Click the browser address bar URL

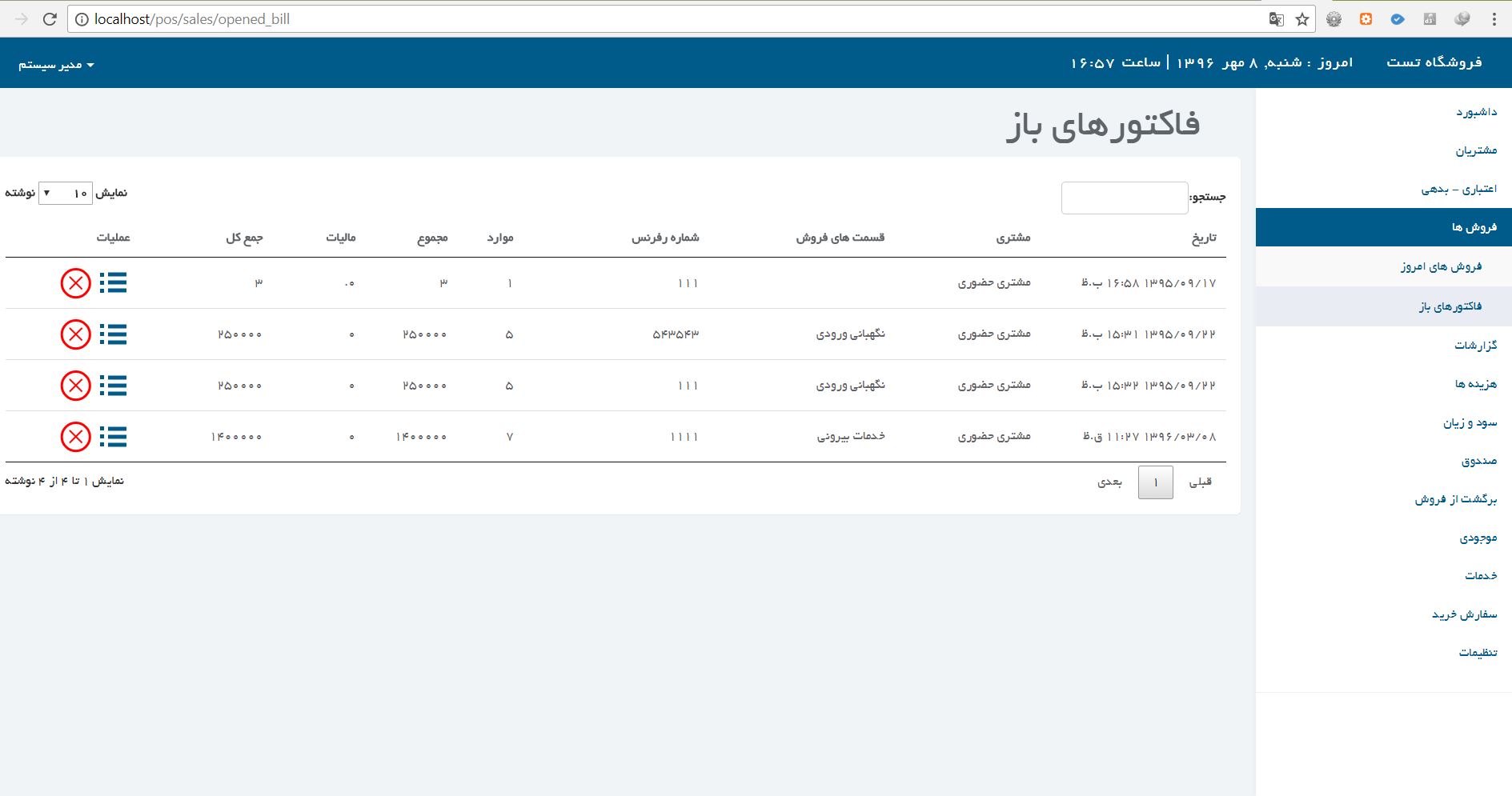click(x=192, y=19)
